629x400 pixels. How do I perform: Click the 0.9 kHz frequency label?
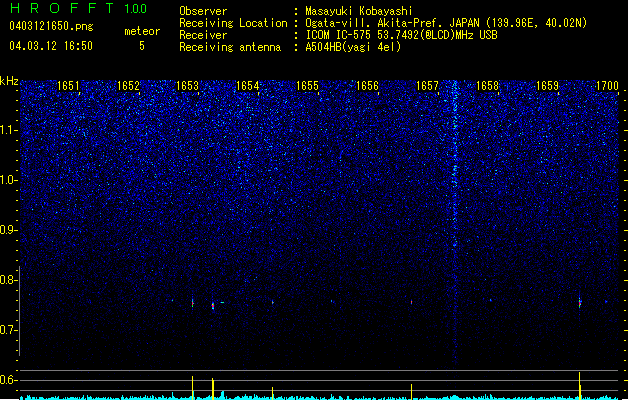[x=8, y=230]
